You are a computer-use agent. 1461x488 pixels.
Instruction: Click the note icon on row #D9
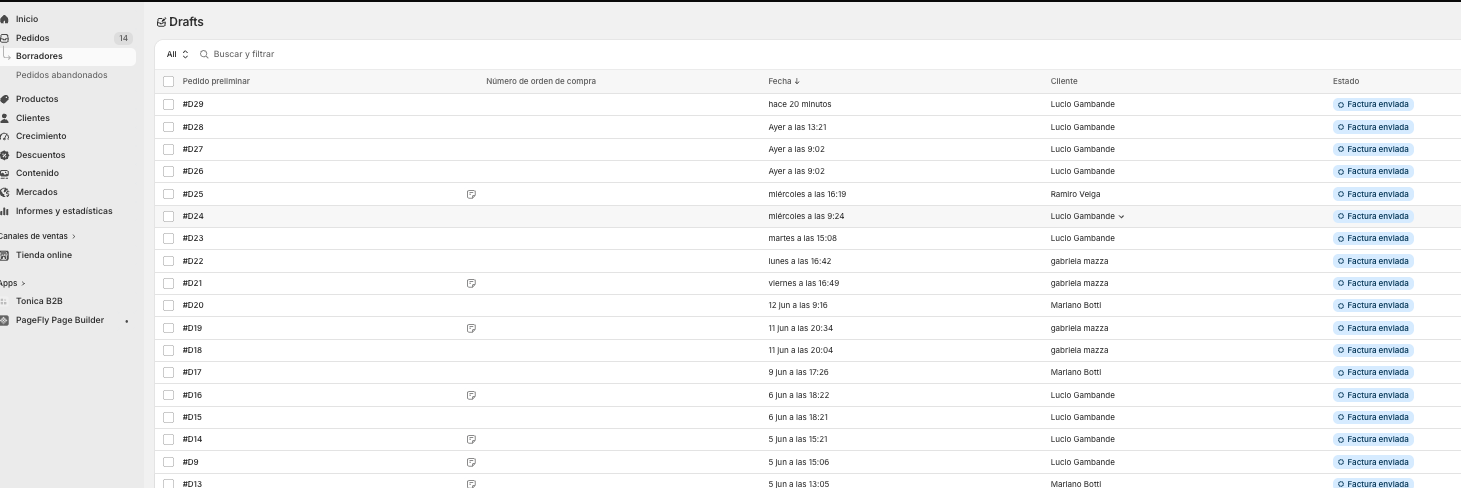coord(471,462)
